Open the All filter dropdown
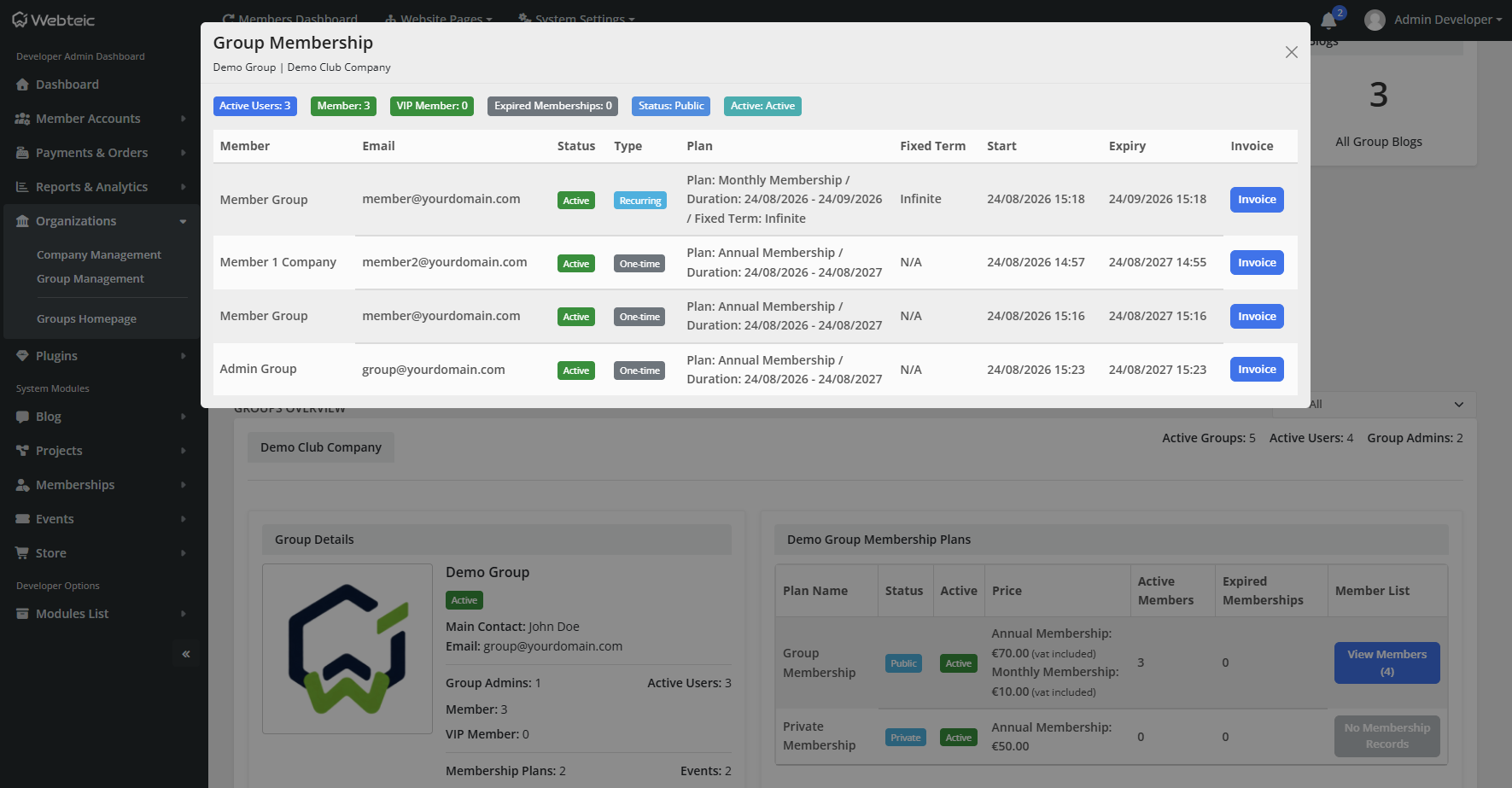Screen dimensions: 1512x788 point(1375,404)
